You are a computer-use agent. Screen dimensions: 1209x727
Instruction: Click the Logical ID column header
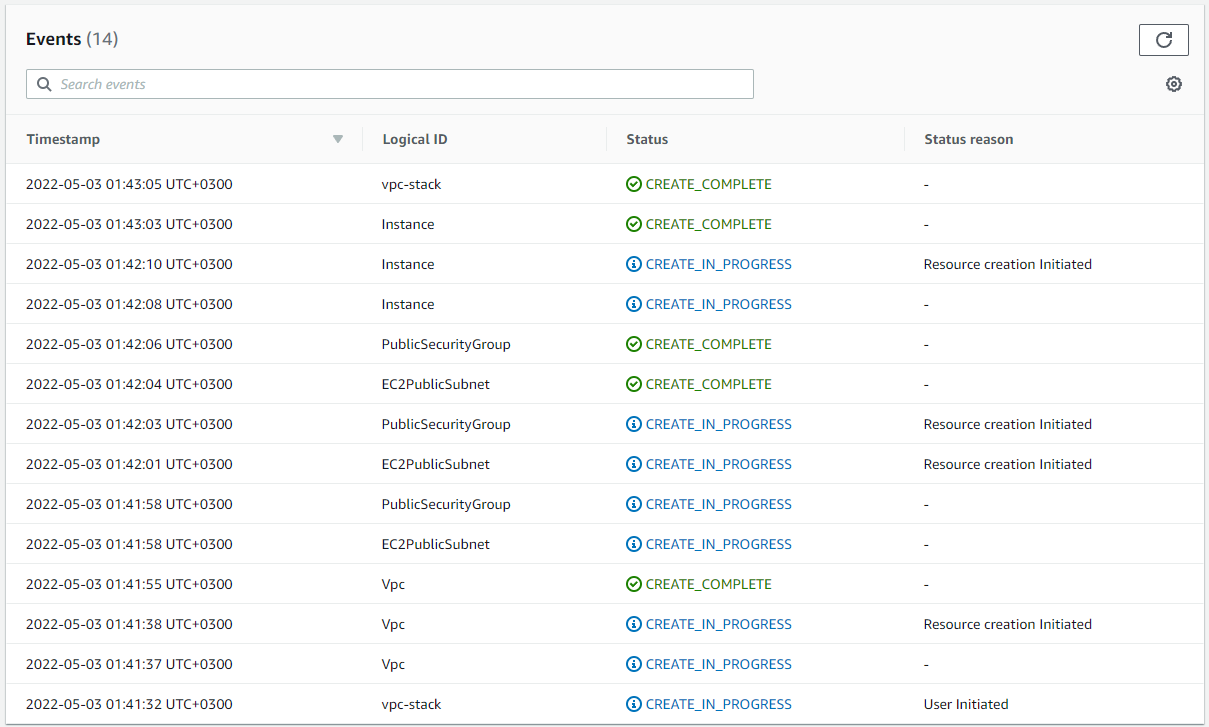tap(415, 139)
